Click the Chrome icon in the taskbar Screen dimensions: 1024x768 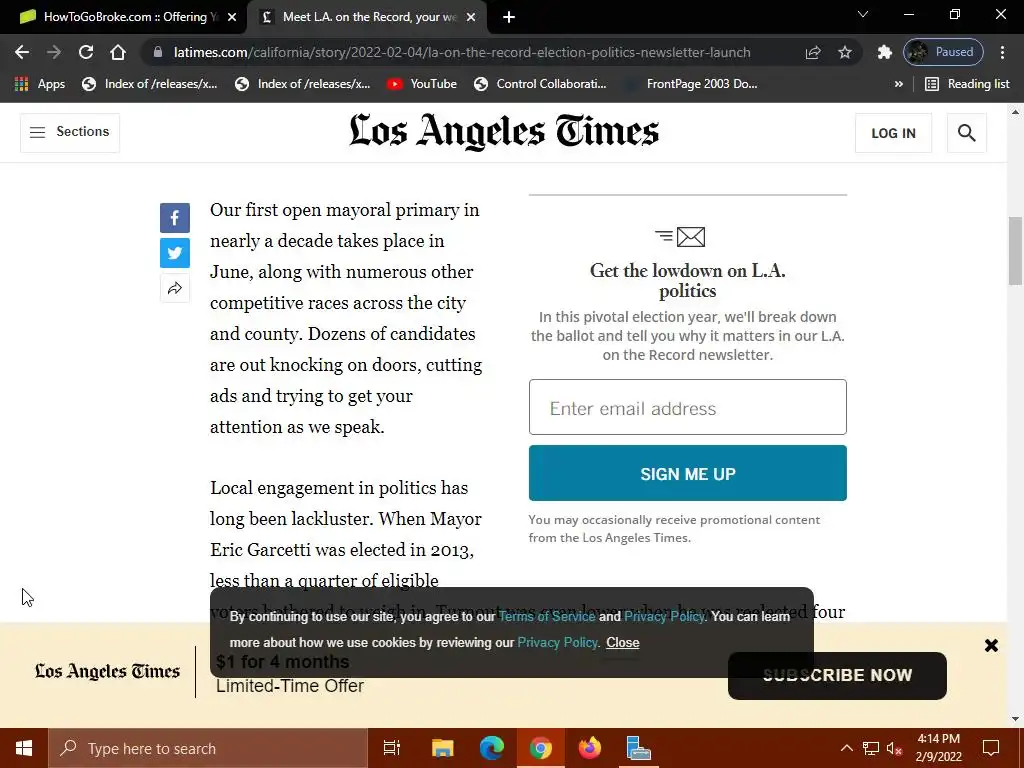coord(541,748)
